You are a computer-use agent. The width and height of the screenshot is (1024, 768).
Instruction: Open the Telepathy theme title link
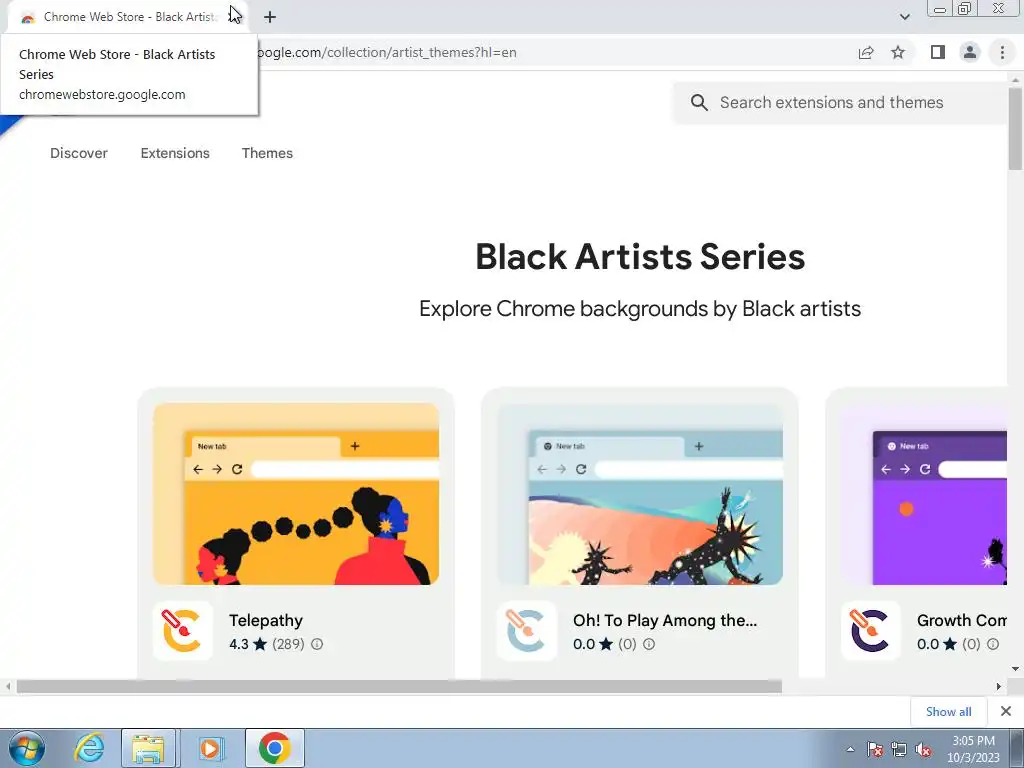point(266,620)
